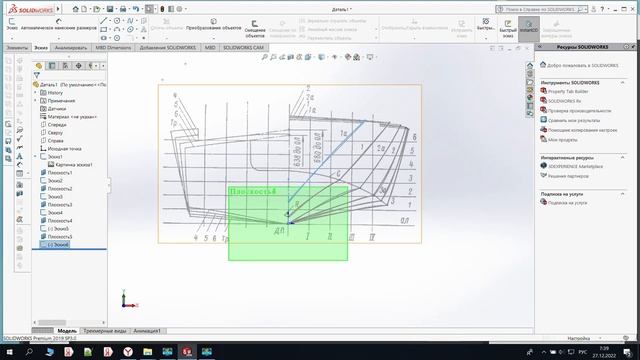
Task: Switch to the Добавления SOLIDWORKS ribbon tab
Action: (167, 48)
